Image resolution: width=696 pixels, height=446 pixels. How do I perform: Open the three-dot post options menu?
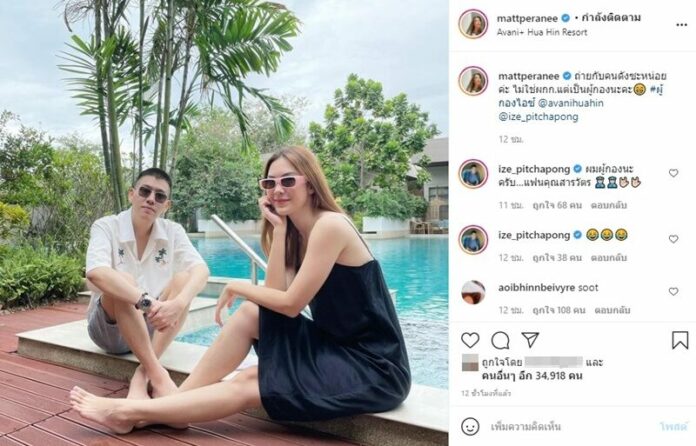click(x=681, y=25)
